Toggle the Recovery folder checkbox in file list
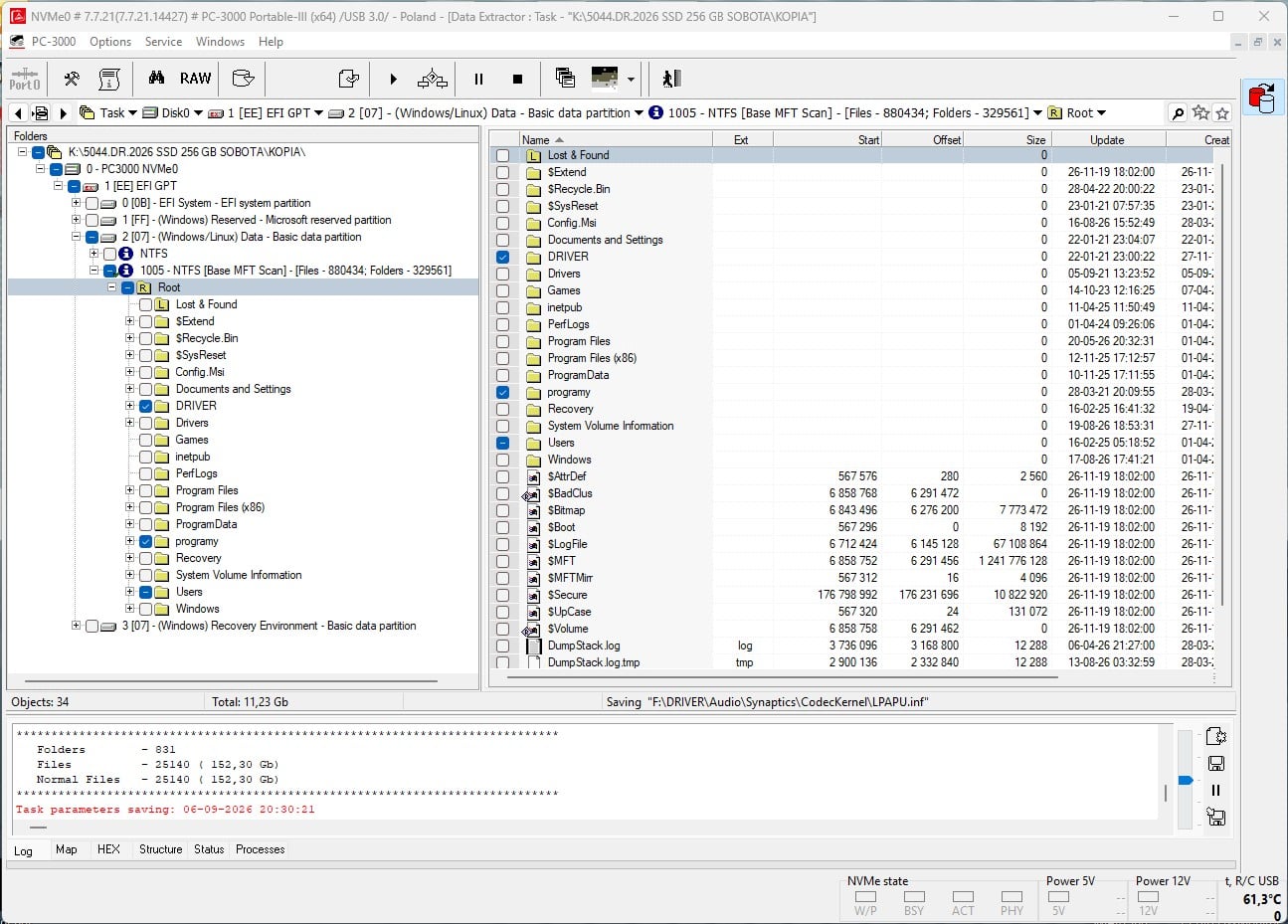Image resolution: width=1288 pixels, height=924 pixels. (x=502, y=409)
